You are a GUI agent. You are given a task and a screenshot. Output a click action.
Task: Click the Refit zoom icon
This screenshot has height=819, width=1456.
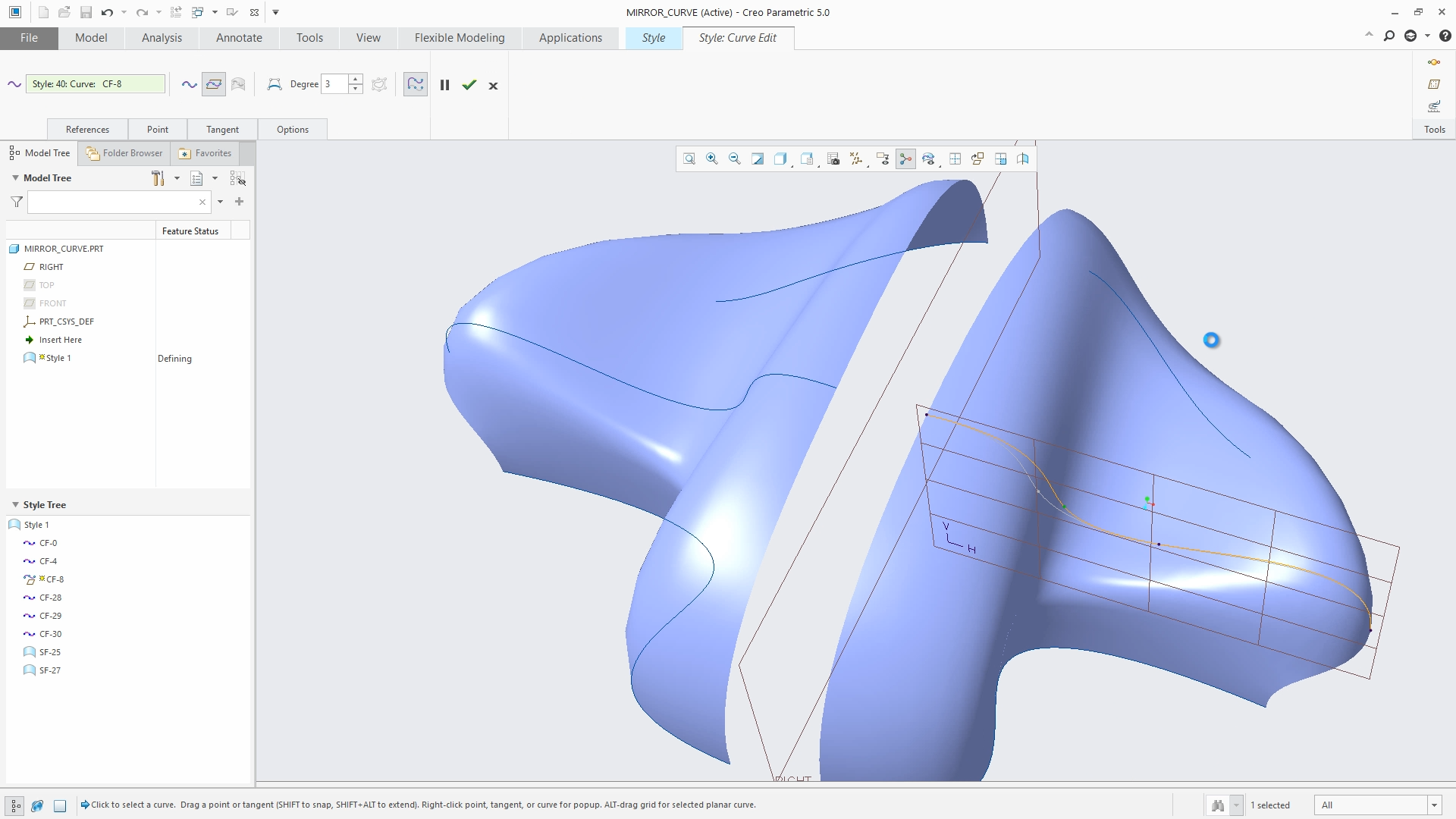pos(689,158)
